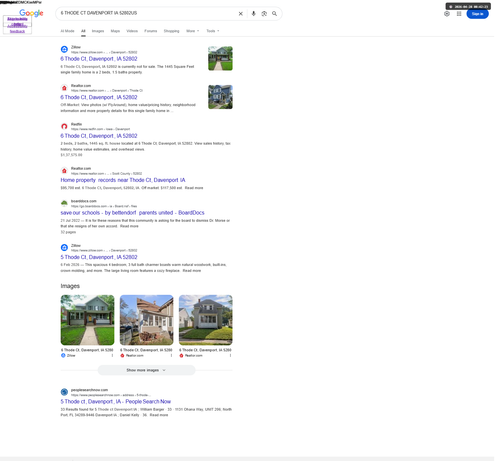Click Read more on People Search Now snippet
The width and height of the screenshot is (500, 461).
(x=159, y=415)
